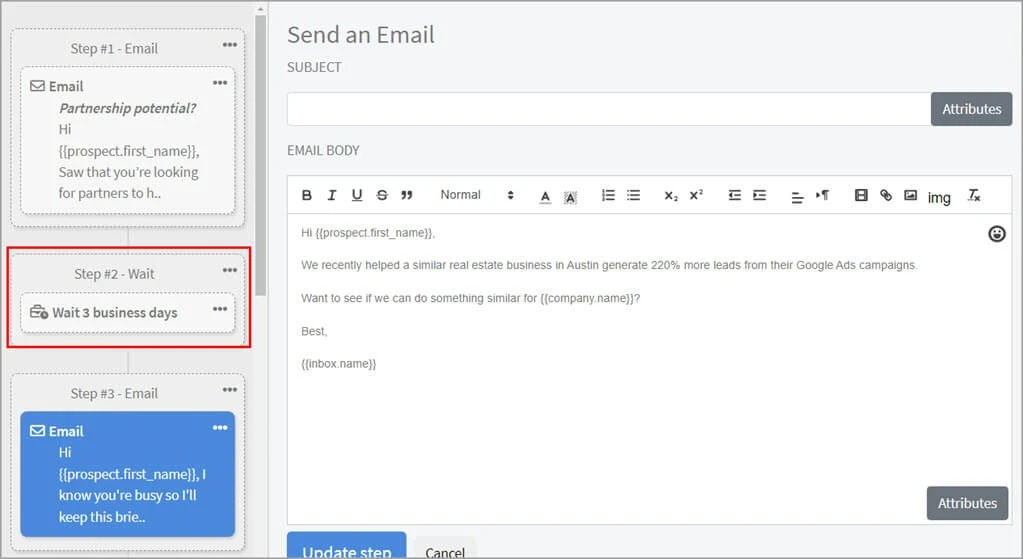Apply underline formatting
1023x559 pixels.
(357, 195)
